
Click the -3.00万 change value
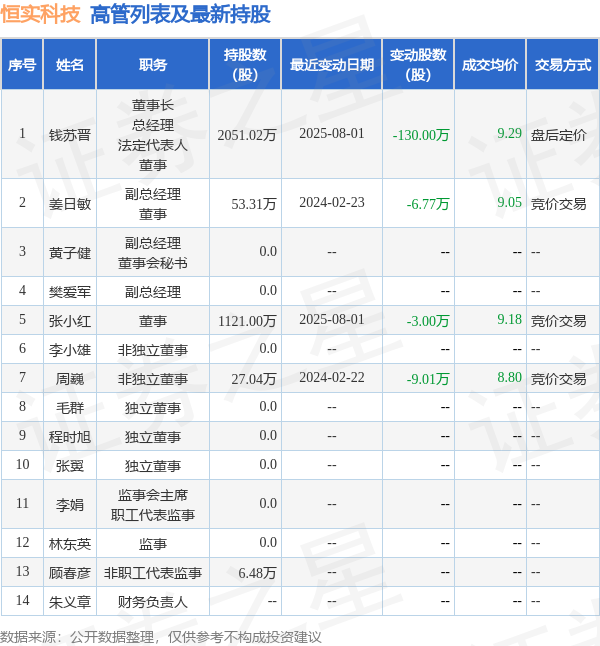coord(428,321)
